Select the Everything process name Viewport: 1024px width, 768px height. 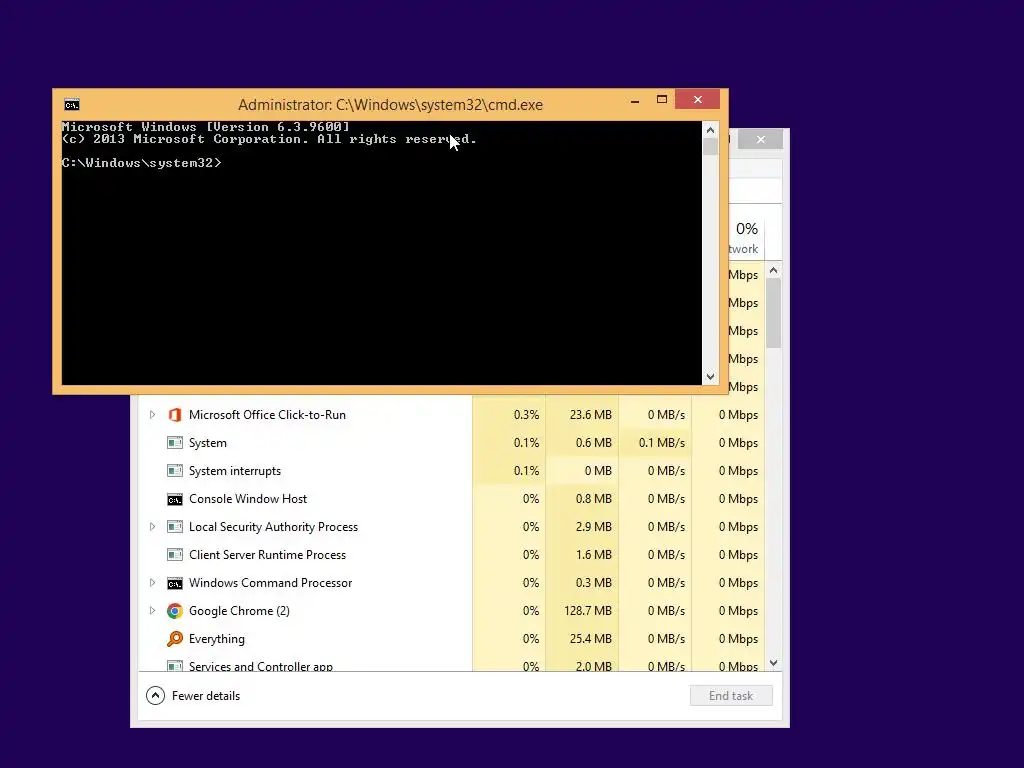217,639
